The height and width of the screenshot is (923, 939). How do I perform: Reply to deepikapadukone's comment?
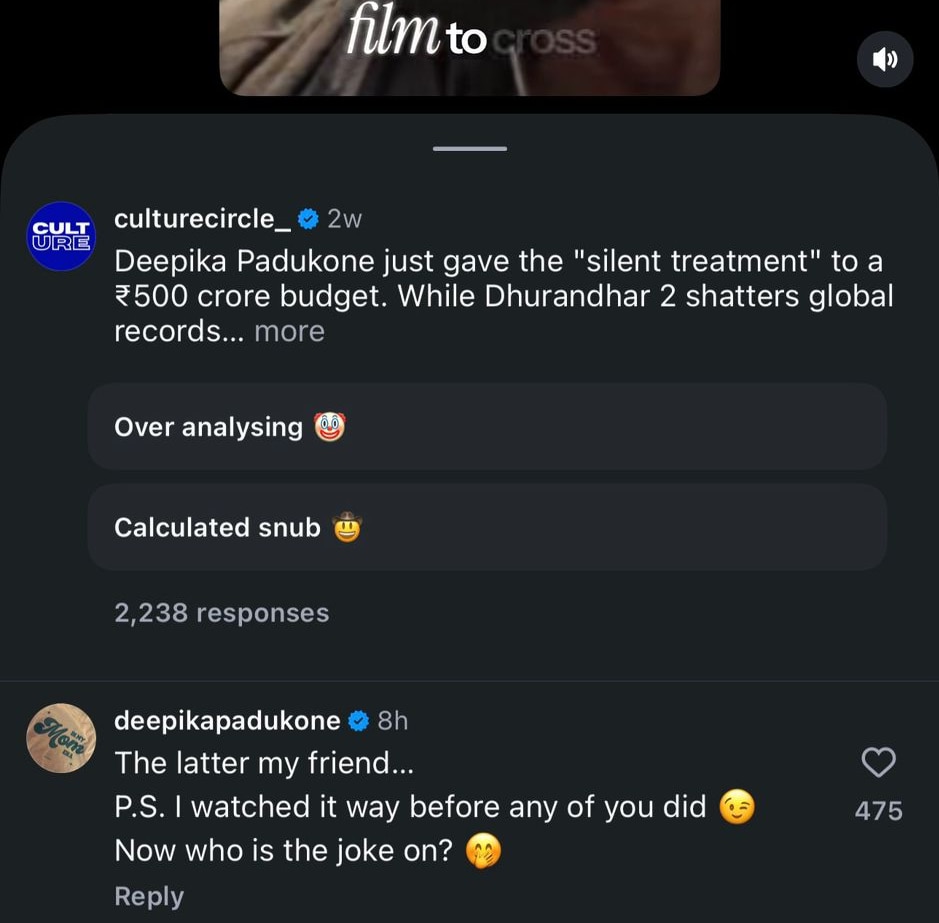pyautogui.click(x=149, y=896)
